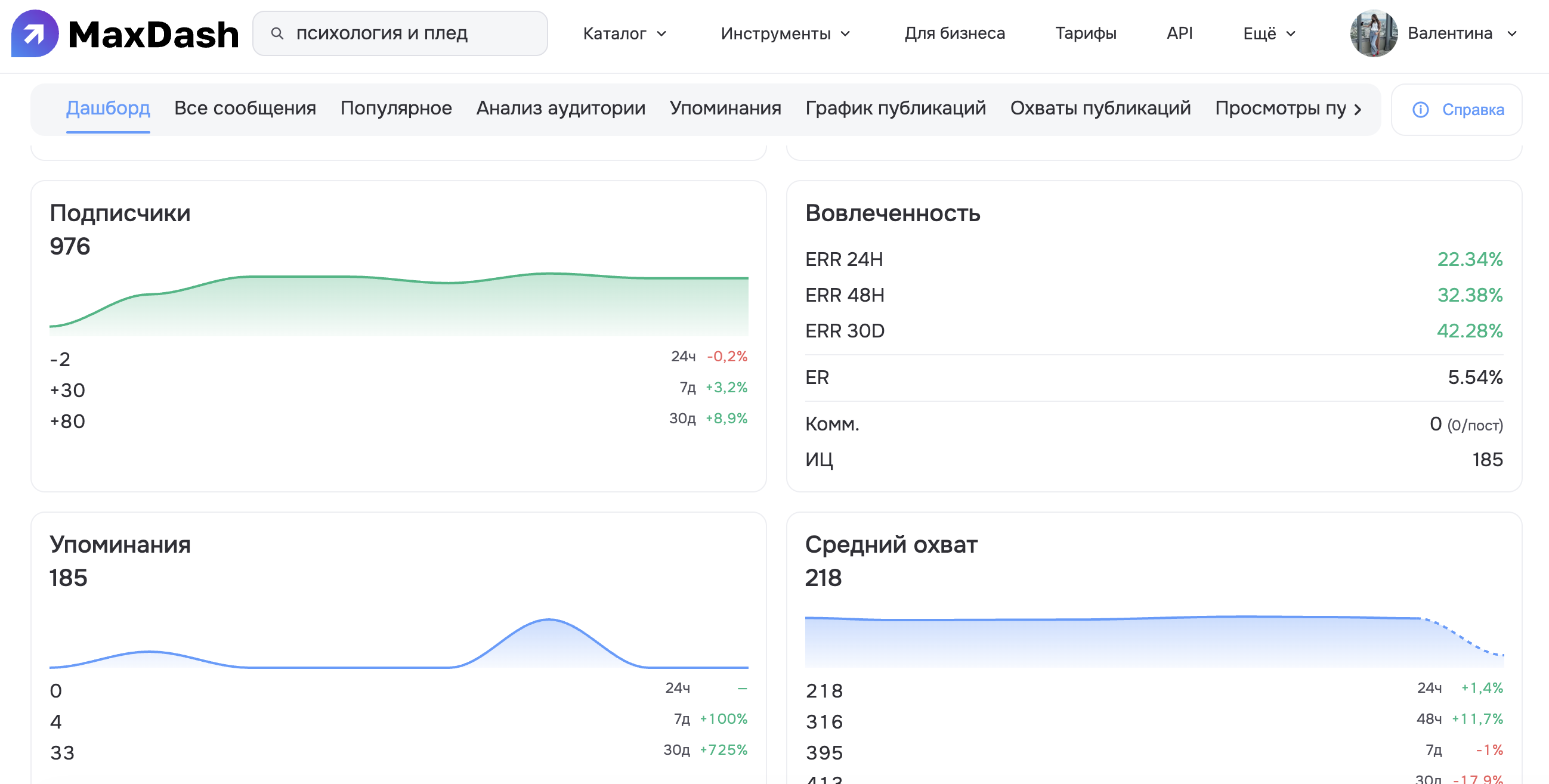The image size is (1549, 784).
Task: Click the info icon next to Справка
Action: tap(1420, 110)
